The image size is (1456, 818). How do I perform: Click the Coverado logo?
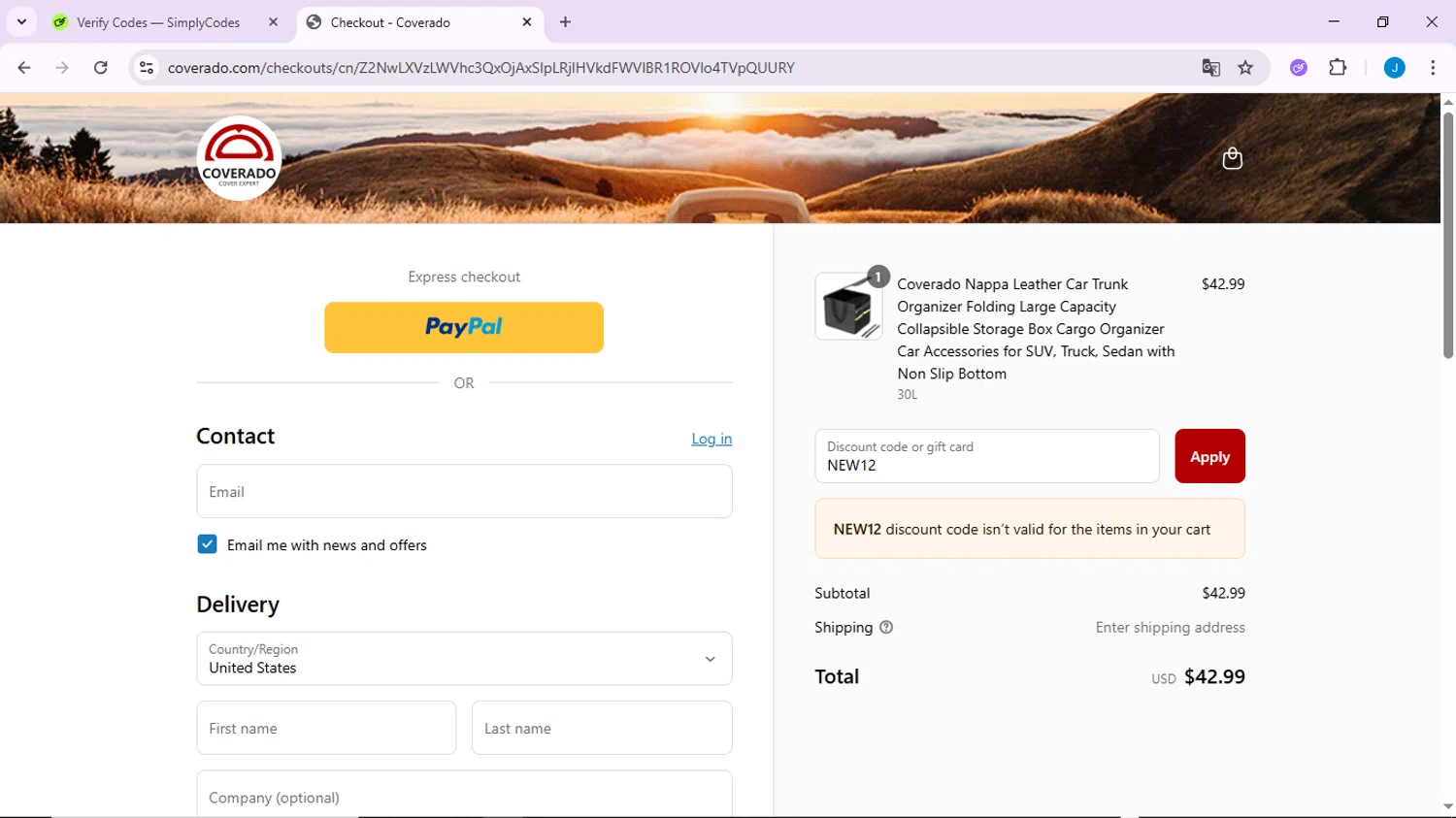[x=239, y=158]
